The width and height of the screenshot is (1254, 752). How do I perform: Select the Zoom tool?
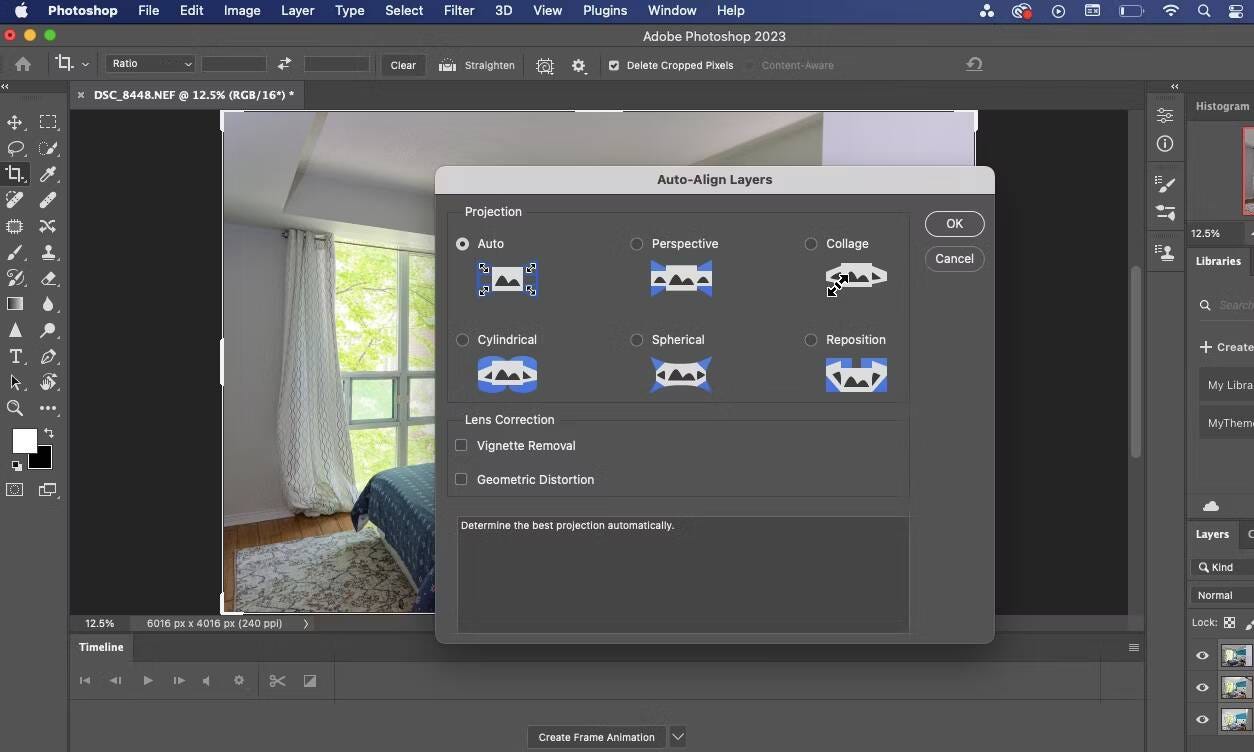[x=15, y=408]
